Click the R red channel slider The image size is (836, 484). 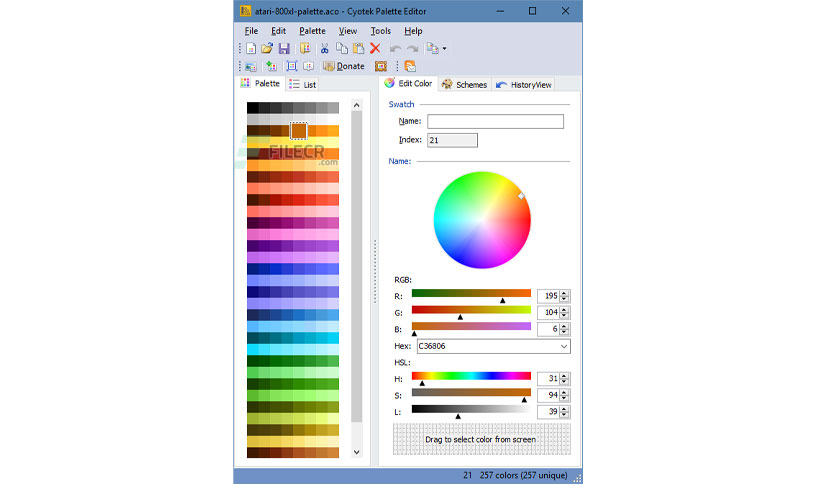point(471,295)
